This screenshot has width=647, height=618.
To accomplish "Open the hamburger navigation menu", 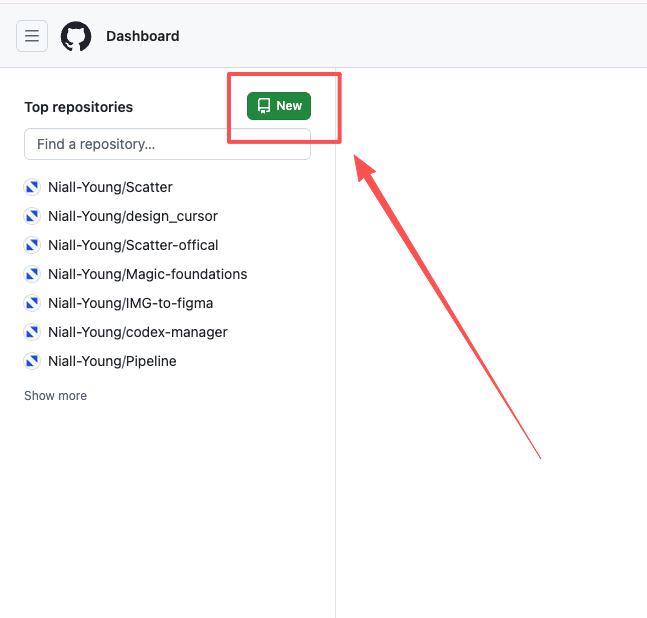I will click(32, 36).
